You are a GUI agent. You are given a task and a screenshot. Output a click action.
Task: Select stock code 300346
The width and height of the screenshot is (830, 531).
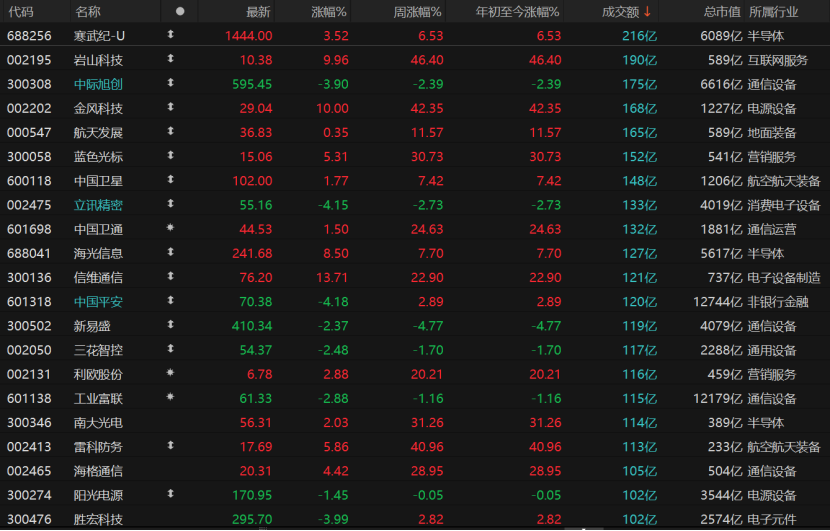[29, 423]
